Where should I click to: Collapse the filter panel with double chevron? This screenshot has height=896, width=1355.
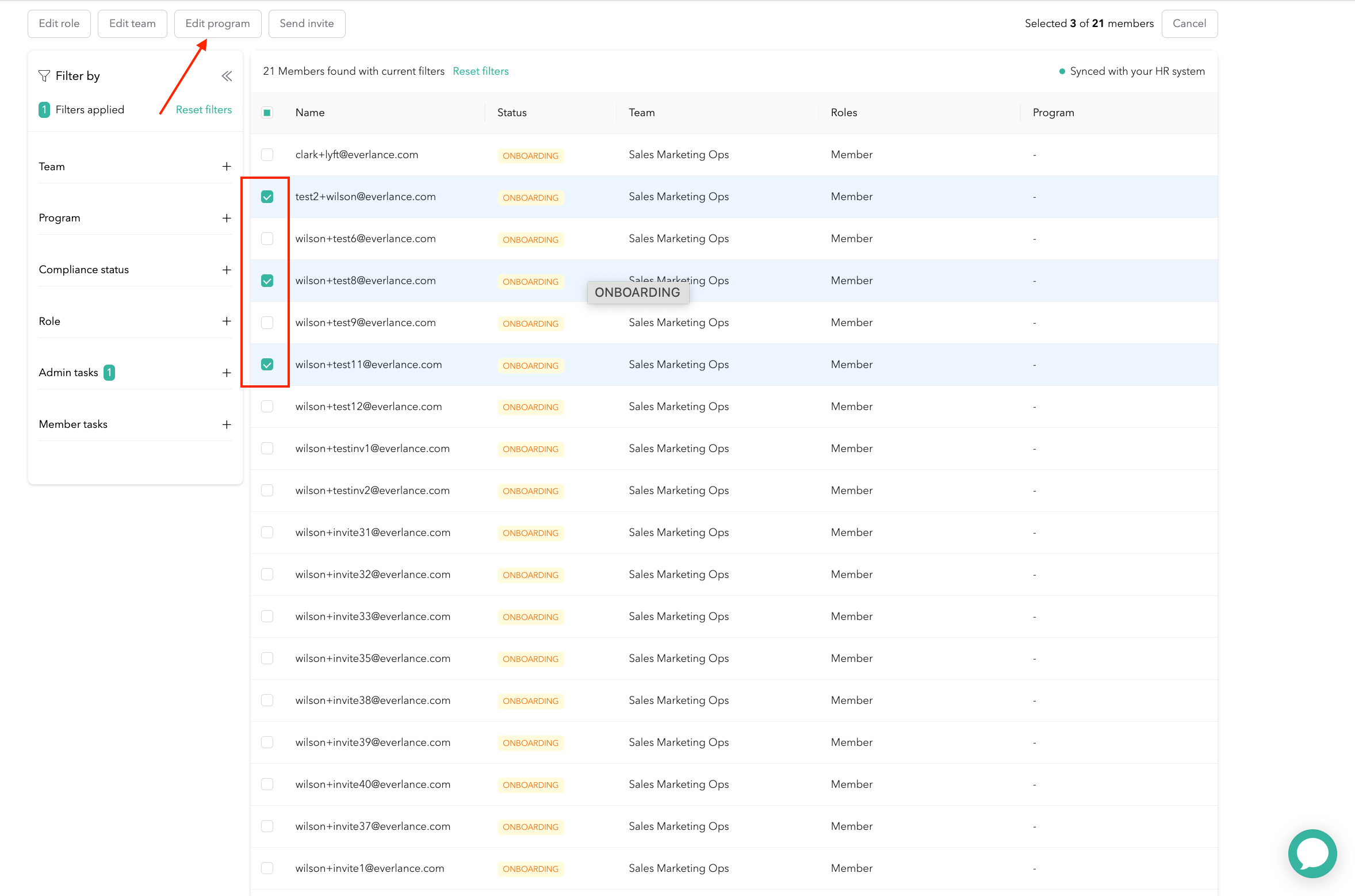pos(227,76)
